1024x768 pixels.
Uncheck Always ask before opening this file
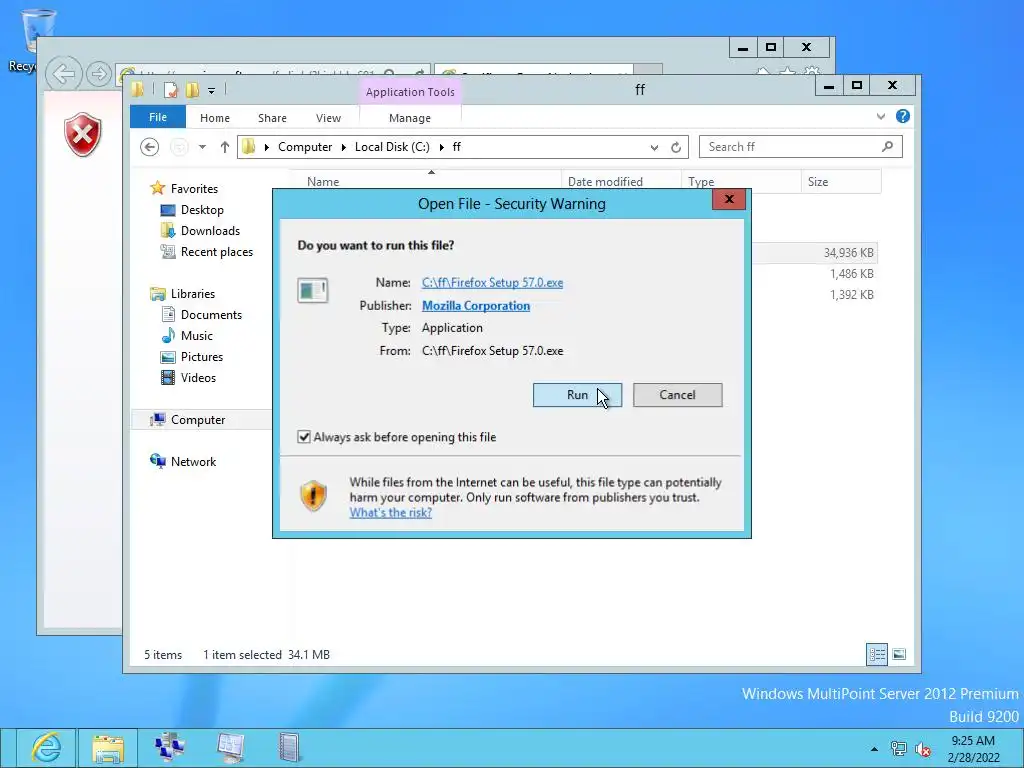point(304,437)
